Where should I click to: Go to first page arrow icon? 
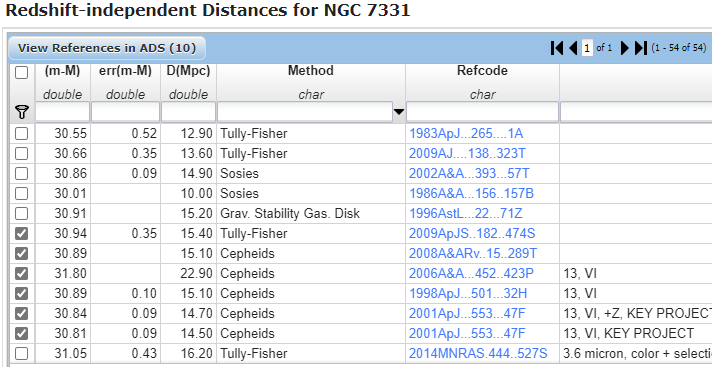[557, 48]
